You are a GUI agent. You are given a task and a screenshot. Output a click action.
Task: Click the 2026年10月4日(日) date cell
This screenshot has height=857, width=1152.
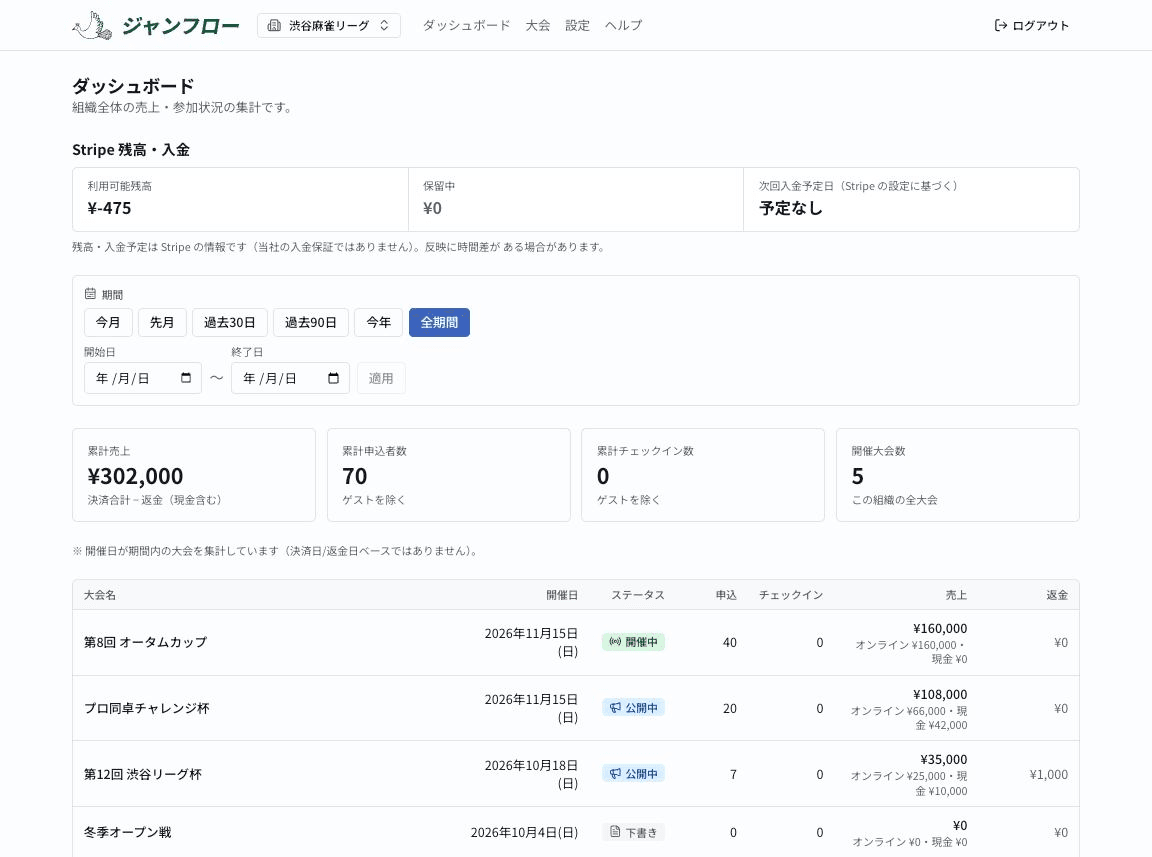[x=524, y=832]
